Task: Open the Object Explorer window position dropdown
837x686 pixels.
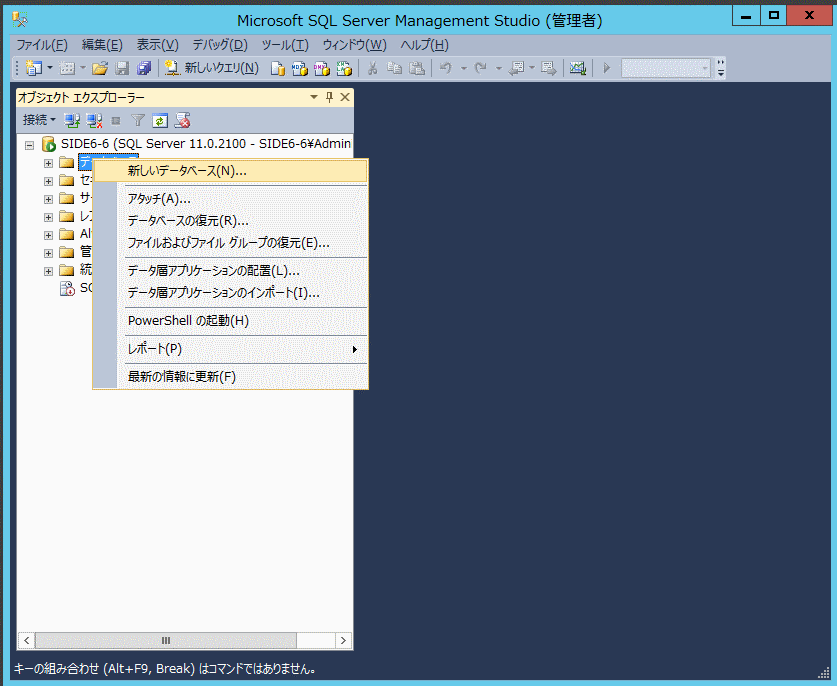Action: point(314,97)
